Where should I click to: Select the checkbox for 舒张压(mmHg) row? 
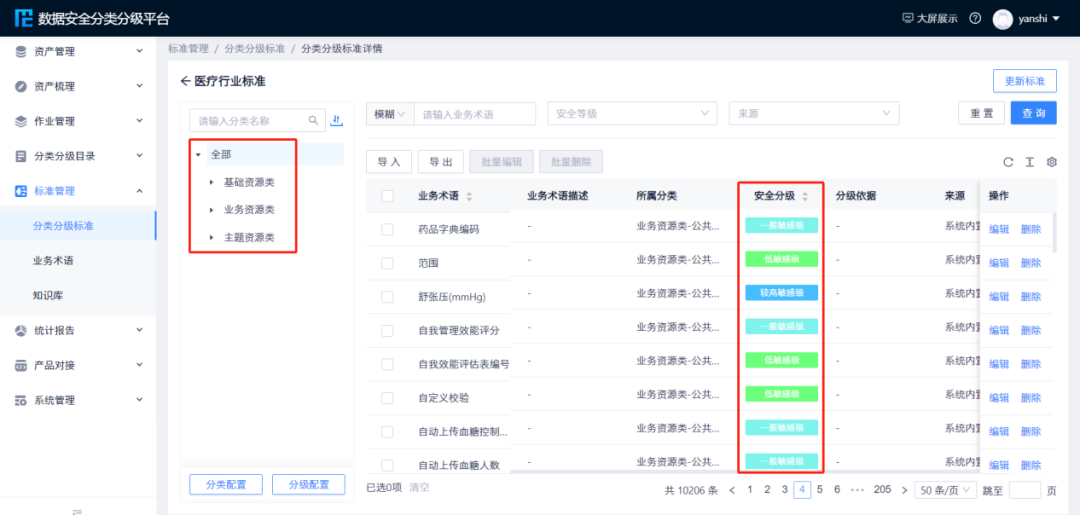click(387, 296)
